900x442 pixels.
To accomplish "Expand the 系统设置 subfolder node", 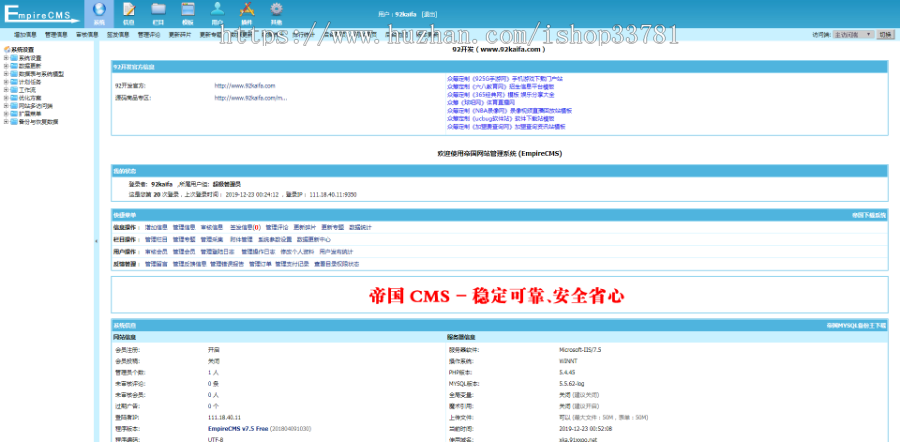I will 6,58.
